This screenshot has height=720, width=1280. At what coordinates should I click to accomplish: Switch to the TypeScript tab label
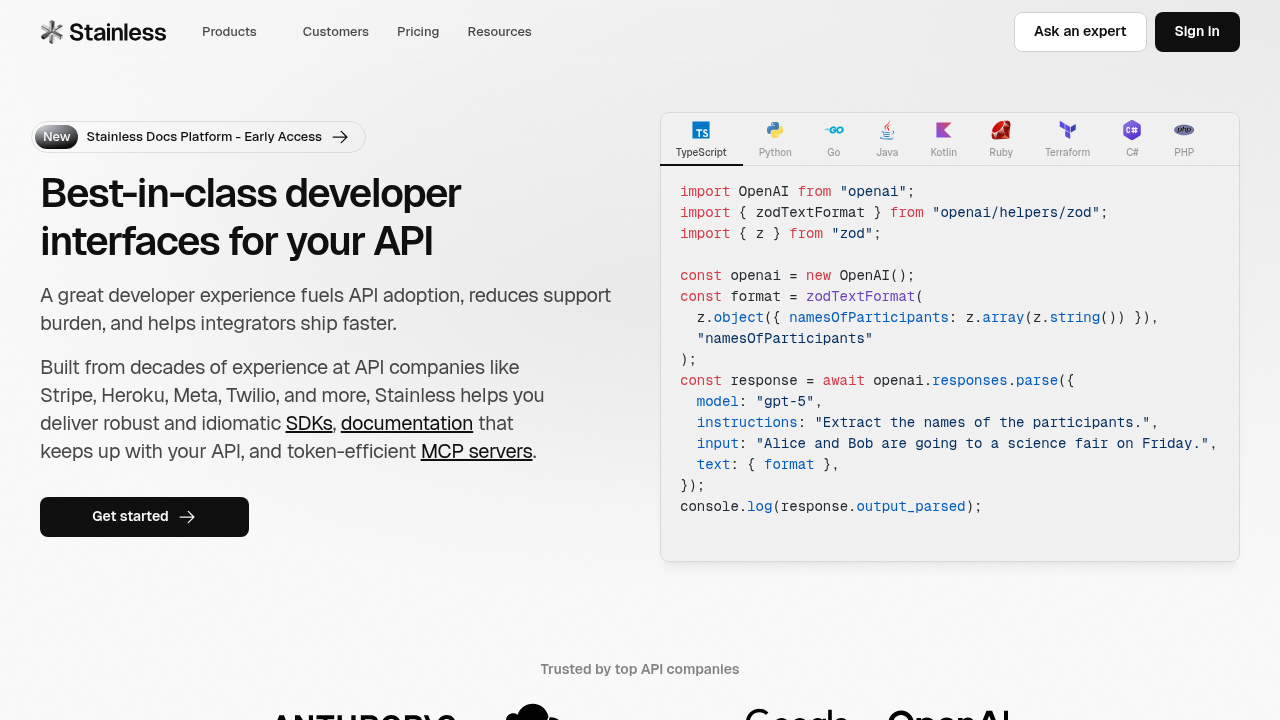pyautogui.click(x=701, y=153)
